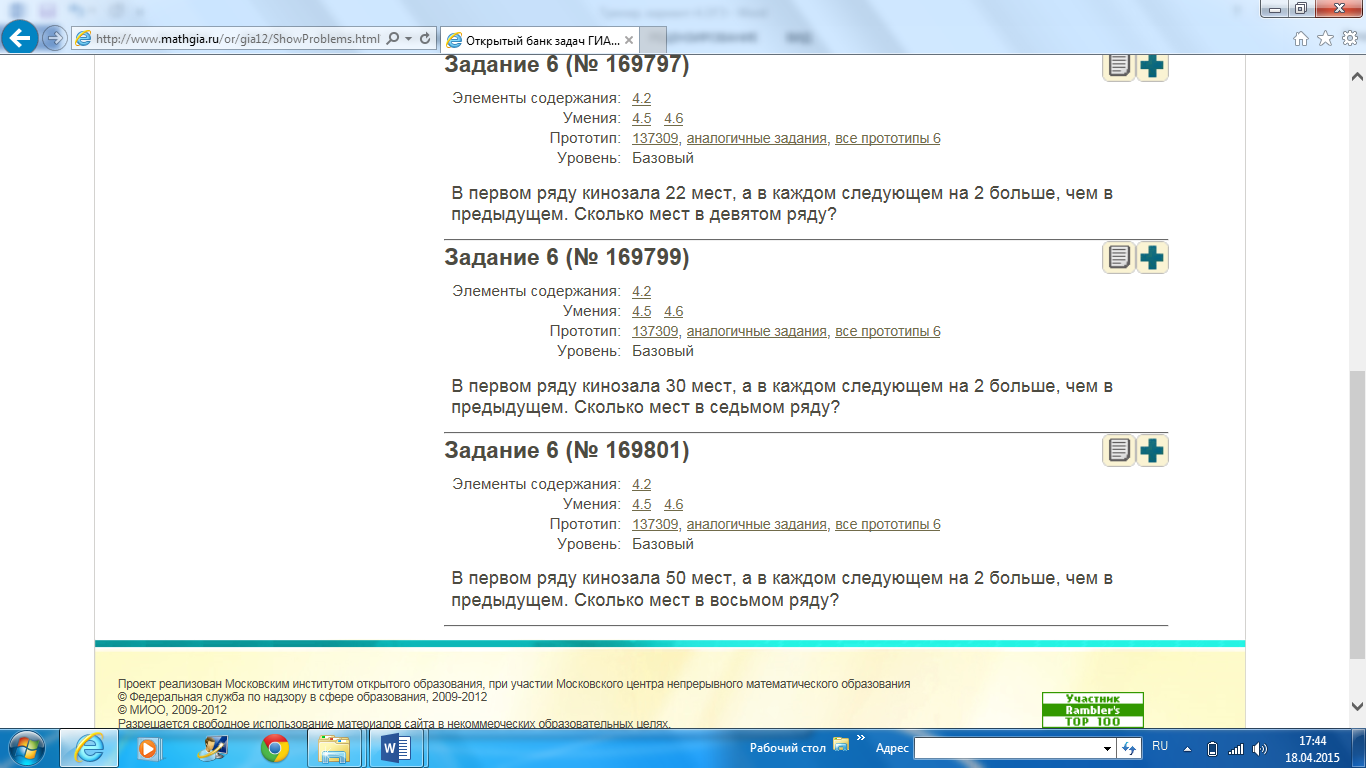Open 'все прототипы 6' link of task 169797
This screenshot has height=768, width=1366.
coord(888,138)
